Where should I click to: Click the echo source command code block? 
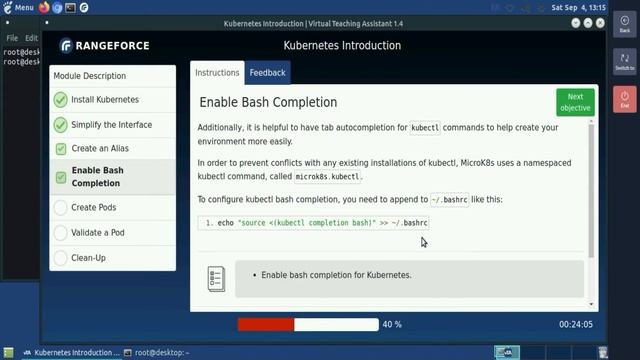313,223
